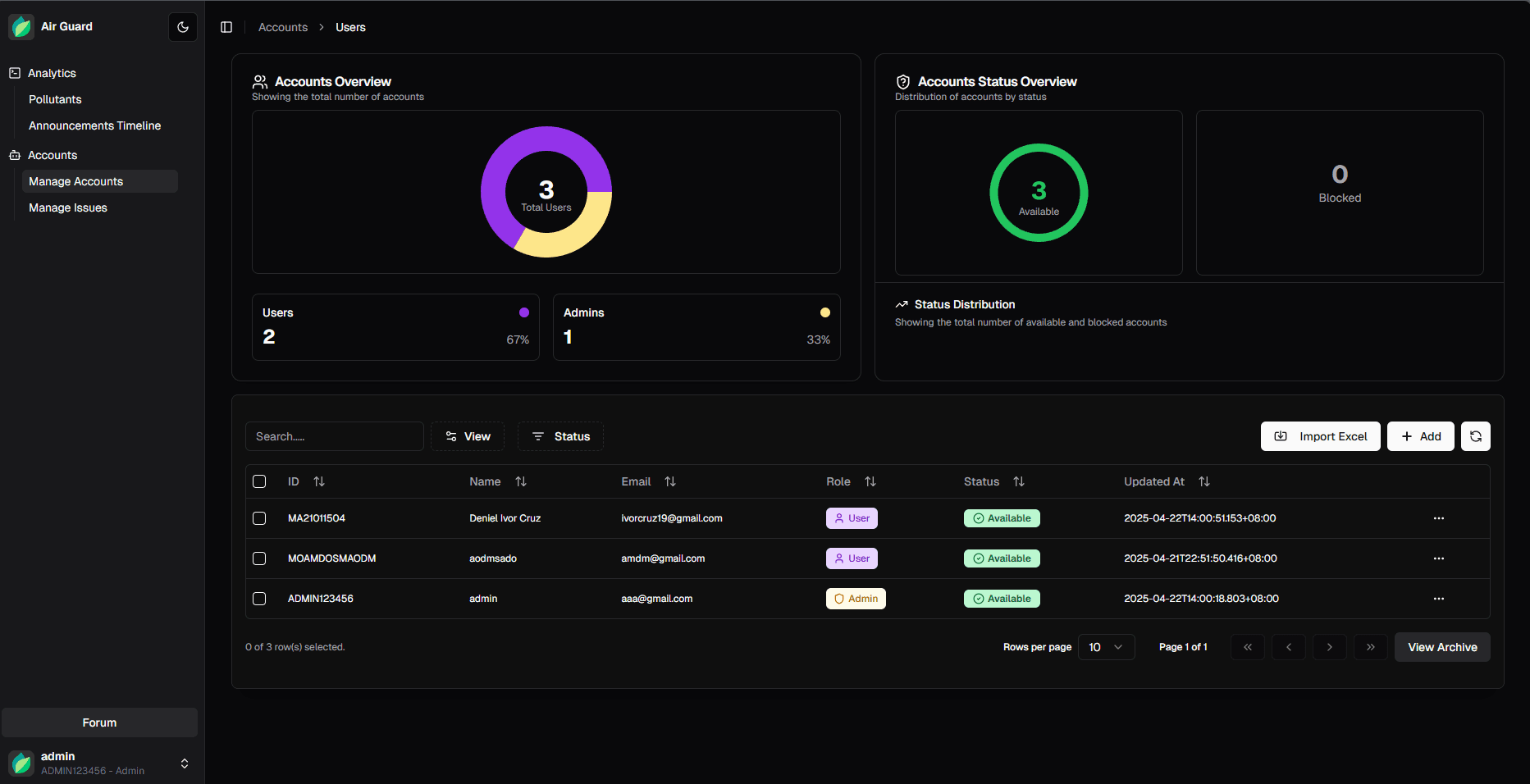The width and height of the screenshot is (1530, 784).
Task: Click the Add account button
Action: point(1421,436)
